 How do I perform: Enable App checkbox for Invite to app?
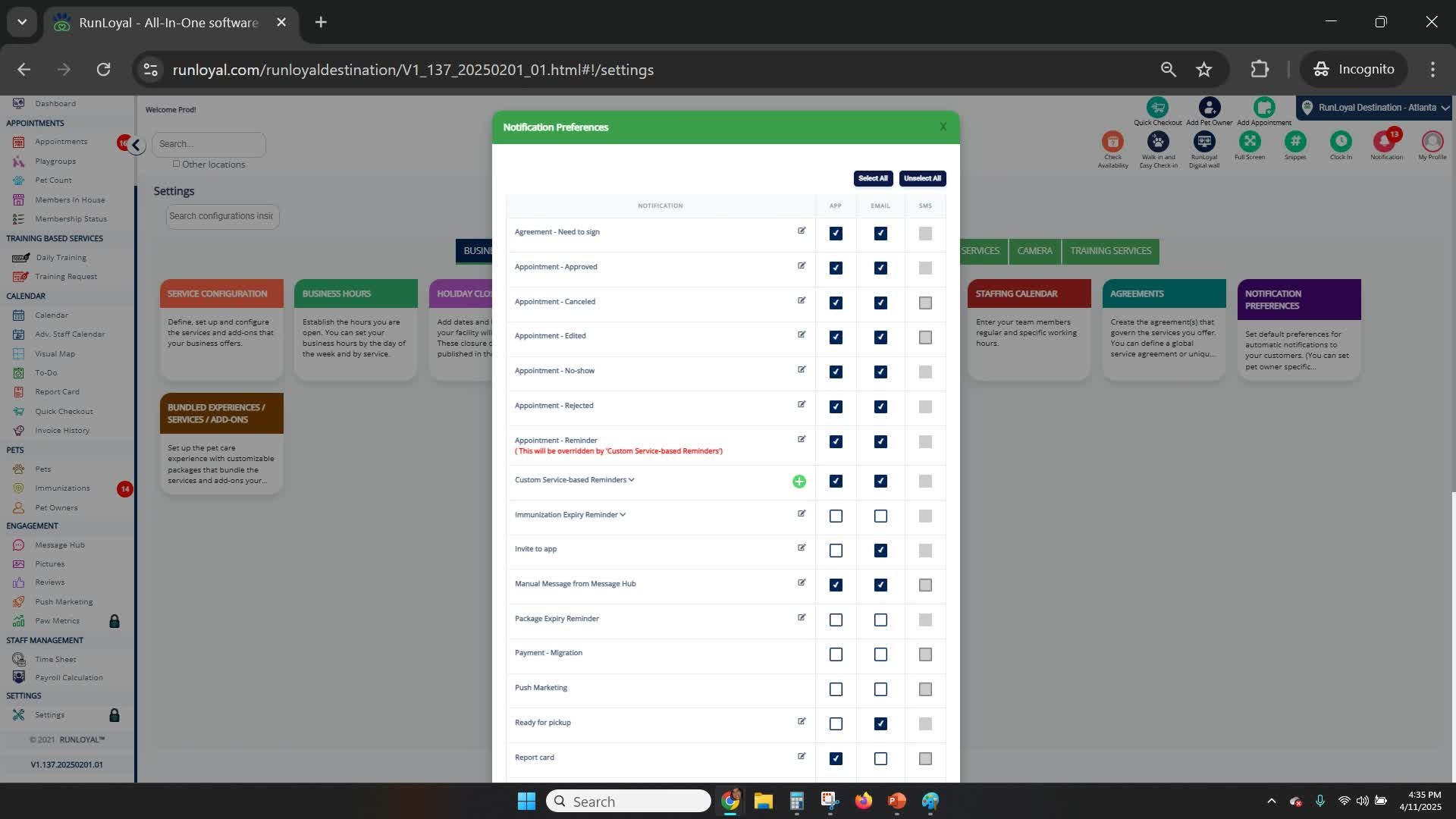(x=836, y=551)
